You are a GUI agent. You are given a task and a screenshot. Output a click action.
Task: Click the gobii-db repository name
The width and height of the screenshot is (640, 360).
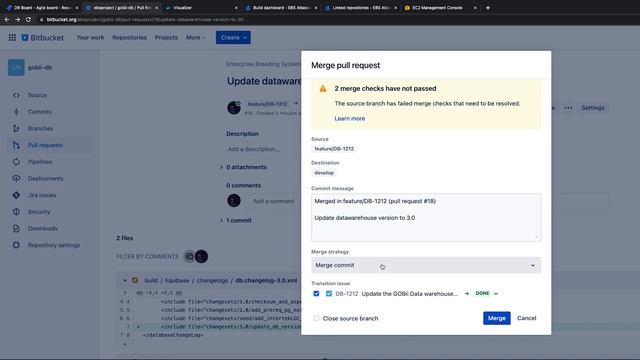click(40, 68)
